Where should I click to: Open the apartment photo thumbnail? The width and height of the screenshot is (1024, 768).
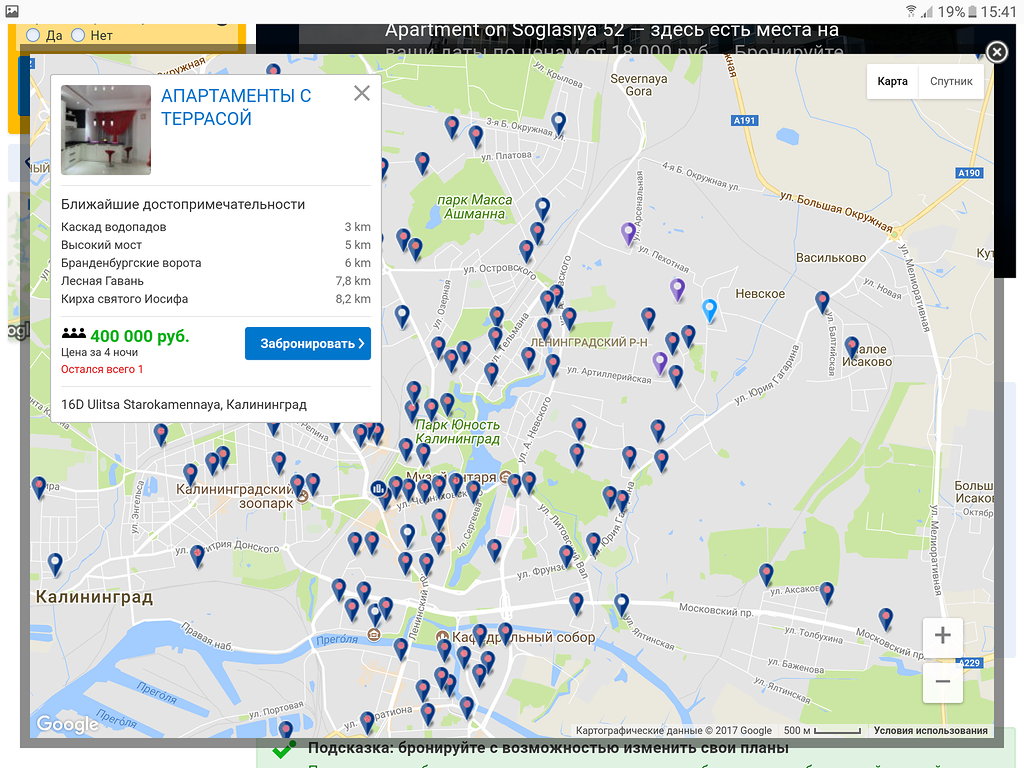pos(106,130)
